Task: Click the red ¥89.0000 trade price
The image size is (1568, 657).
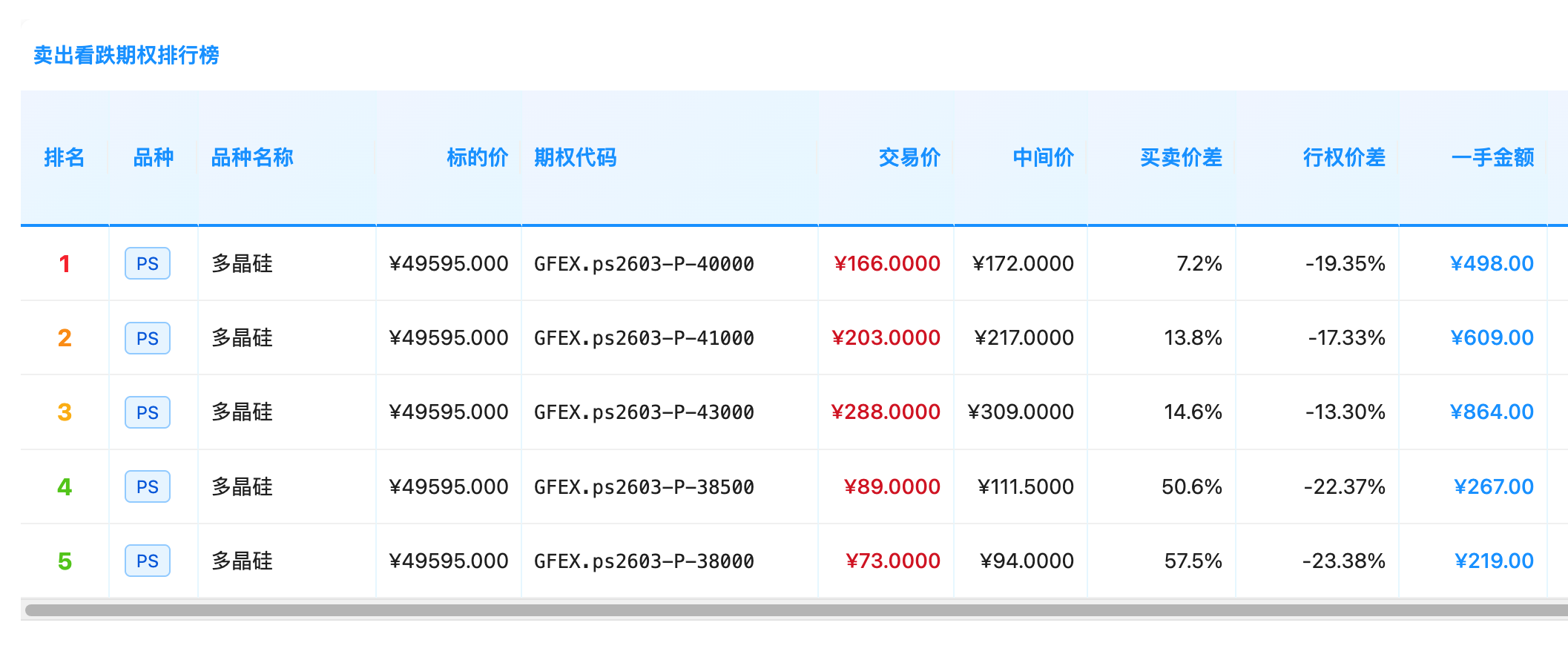Action: [892, 486]
